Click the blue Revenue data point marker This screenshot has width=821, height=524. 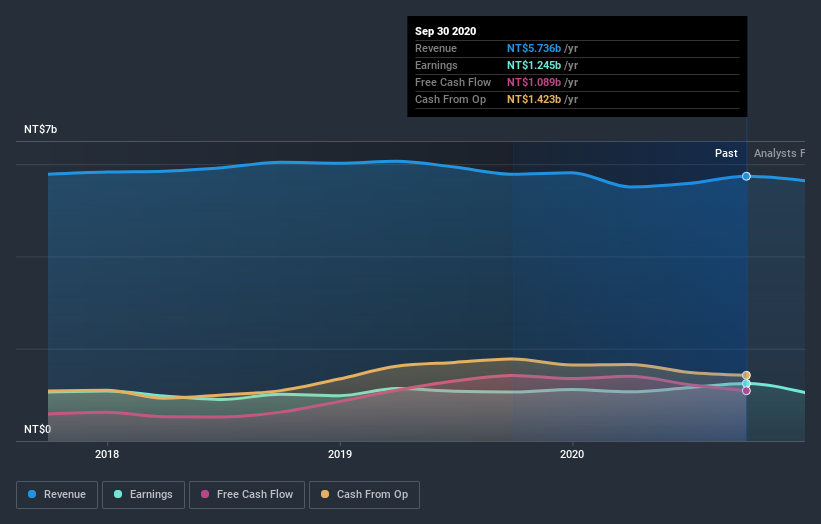click(x=746, y=176)
